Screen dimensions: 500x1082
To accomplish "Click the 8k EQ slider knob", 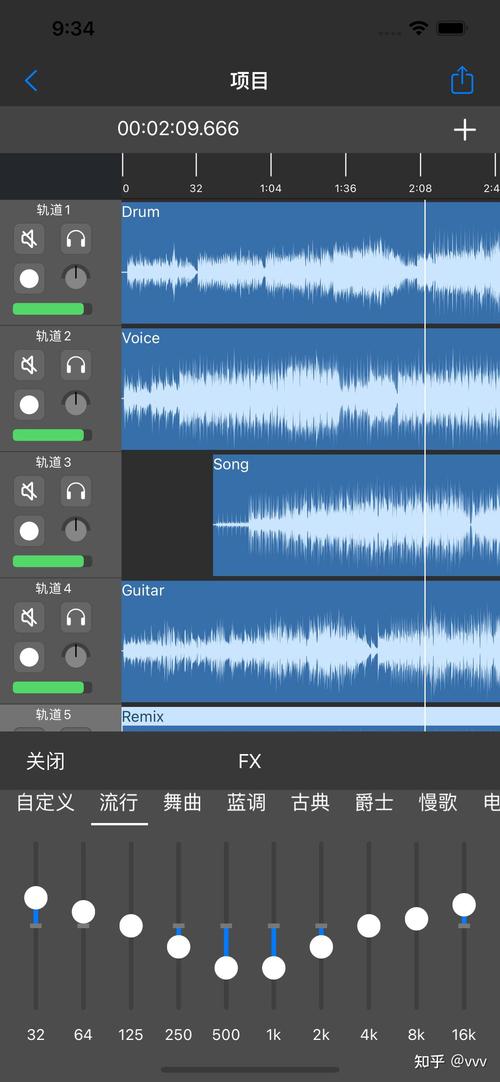I will [x=417, y=918].
